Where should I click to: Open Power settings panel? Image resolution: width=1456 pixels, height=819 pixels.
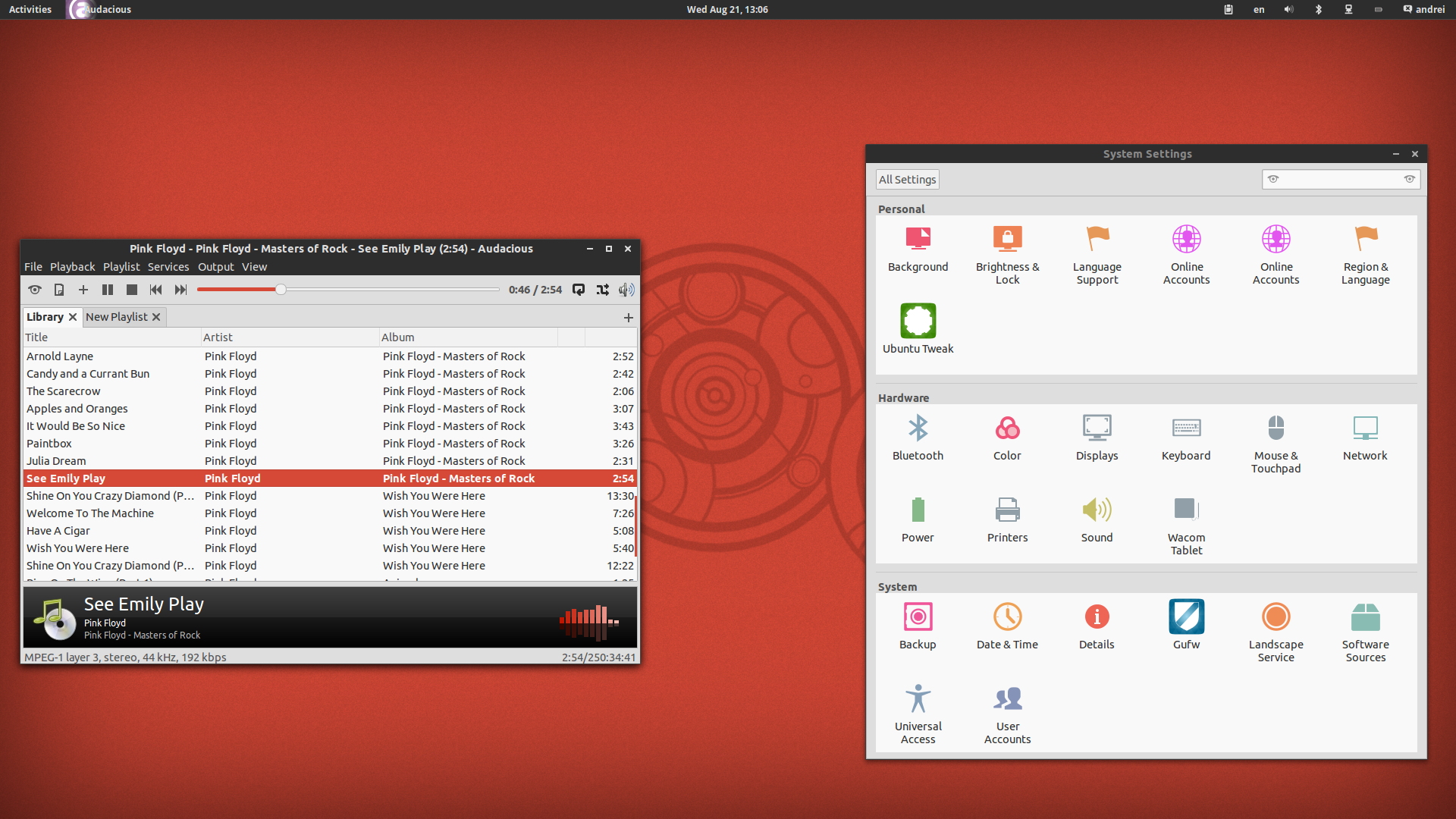coord(918,520)
